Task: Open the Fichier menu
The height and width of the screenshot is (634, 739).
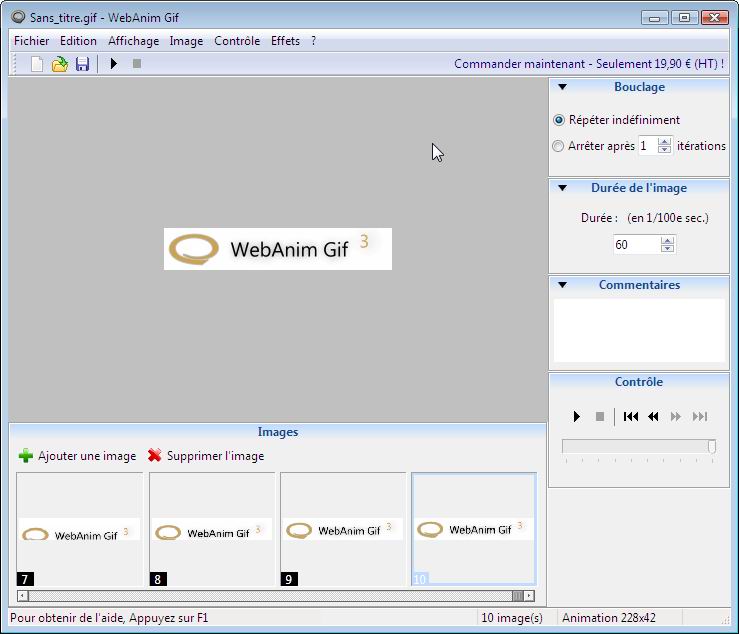Action: tap(32, 41)
